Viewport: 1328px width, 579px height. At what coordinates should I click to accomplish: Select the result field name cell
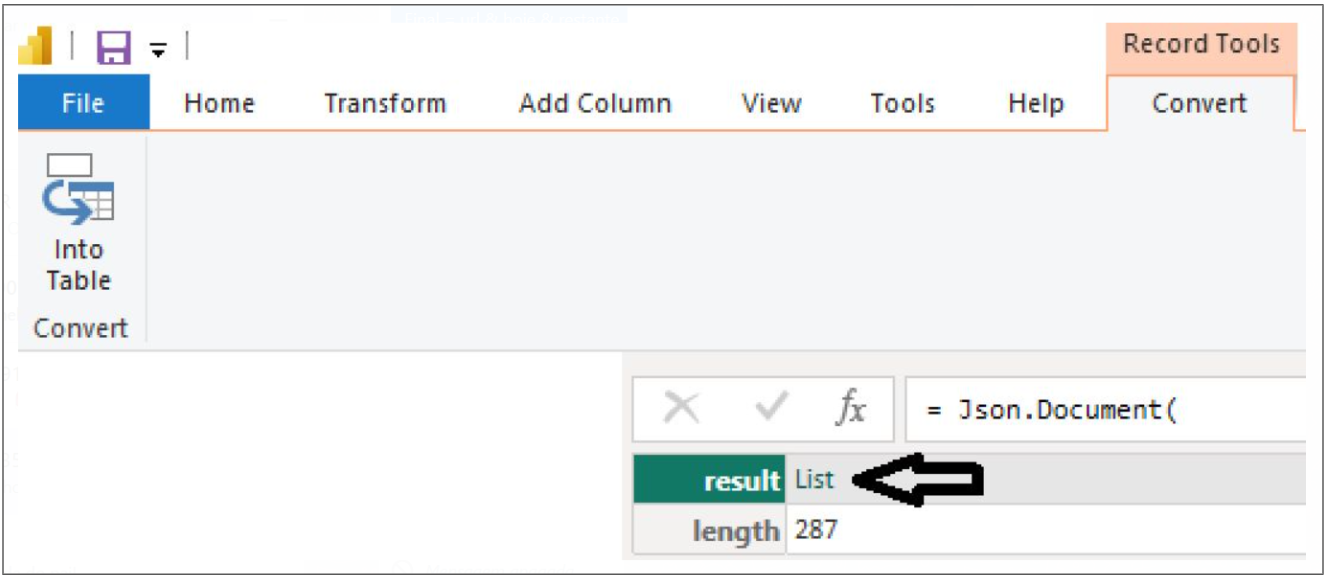coord(710,480)
